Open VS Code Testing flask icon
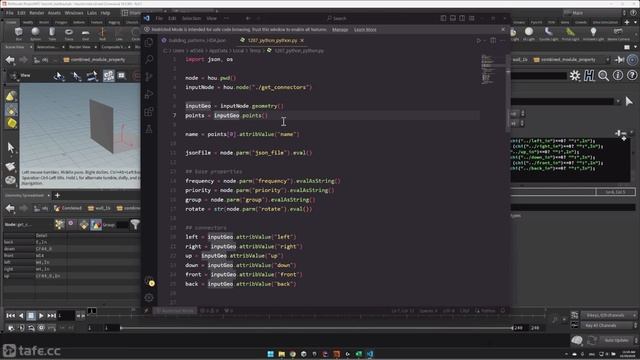 [x=149, y=129]
